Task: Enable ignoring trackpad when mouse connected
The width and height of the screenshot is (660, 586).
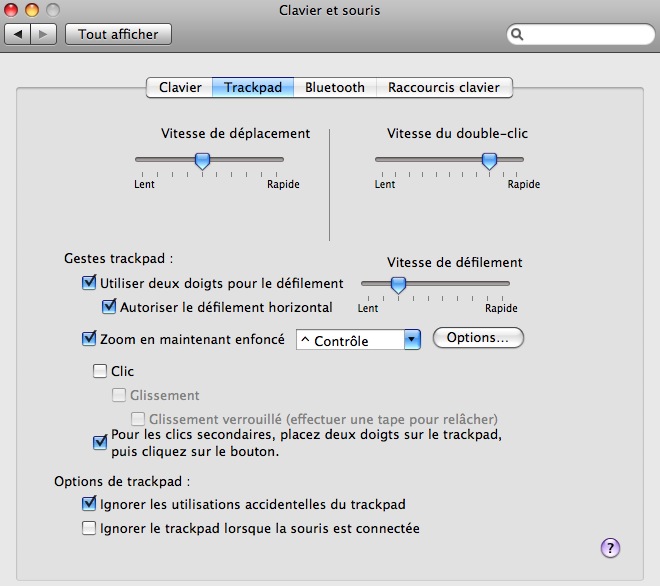Action: point(89,528)
